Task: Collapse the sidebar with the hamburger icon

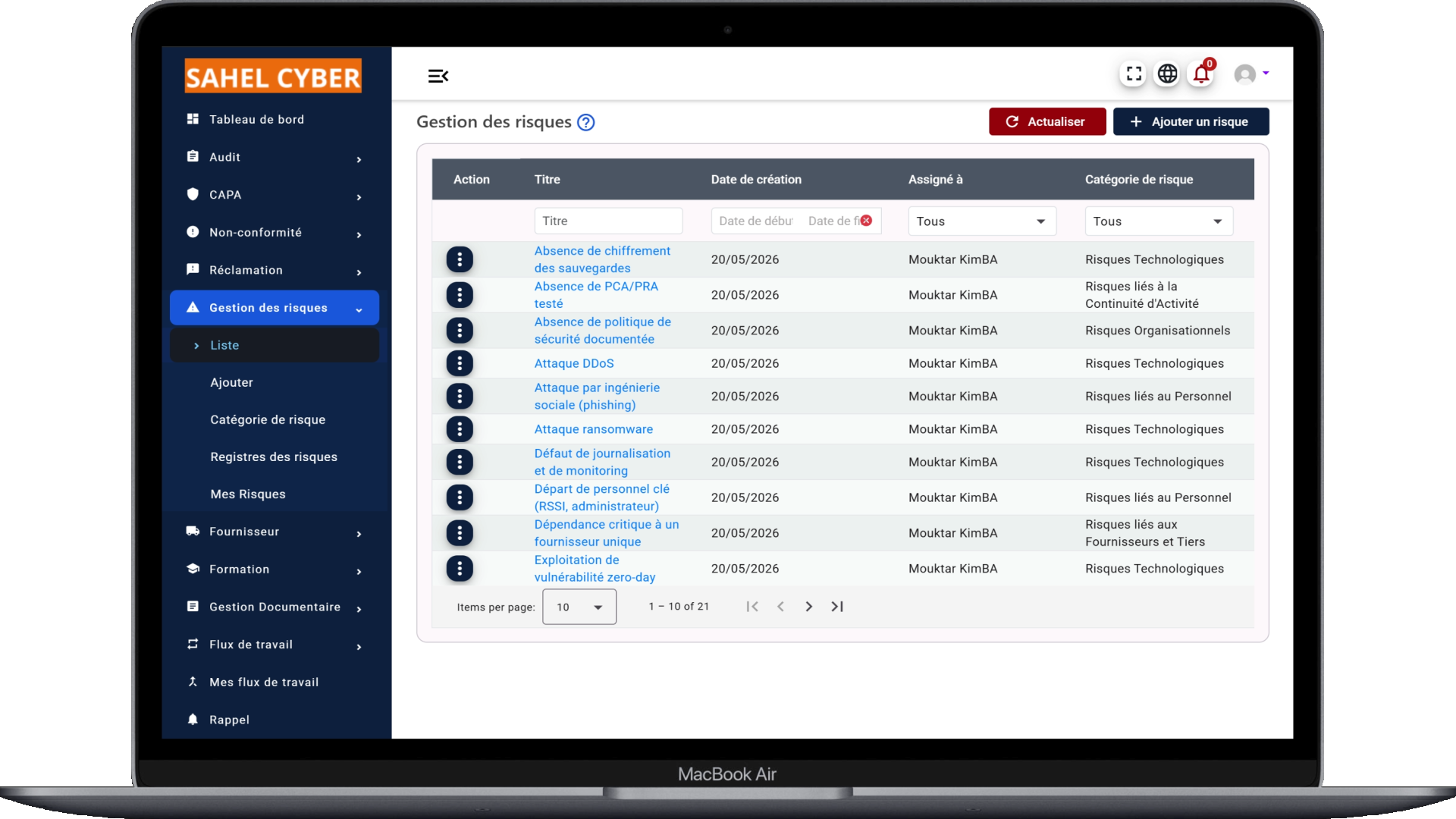Action: [438, 76]
